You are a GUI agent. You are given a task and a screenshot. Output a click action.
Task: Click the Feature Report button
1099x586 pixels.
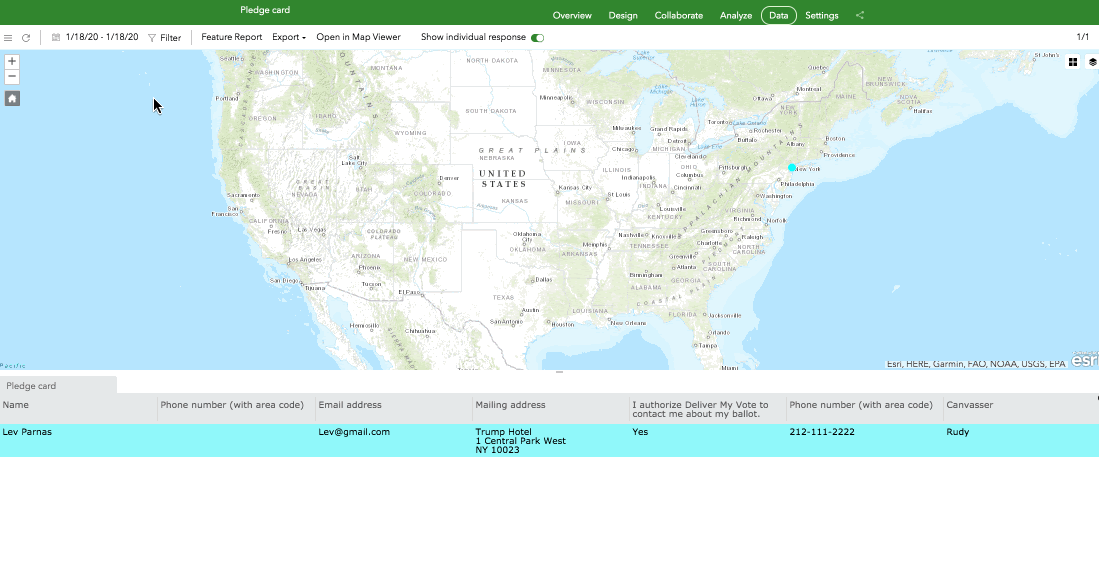(x=231, y=37)
